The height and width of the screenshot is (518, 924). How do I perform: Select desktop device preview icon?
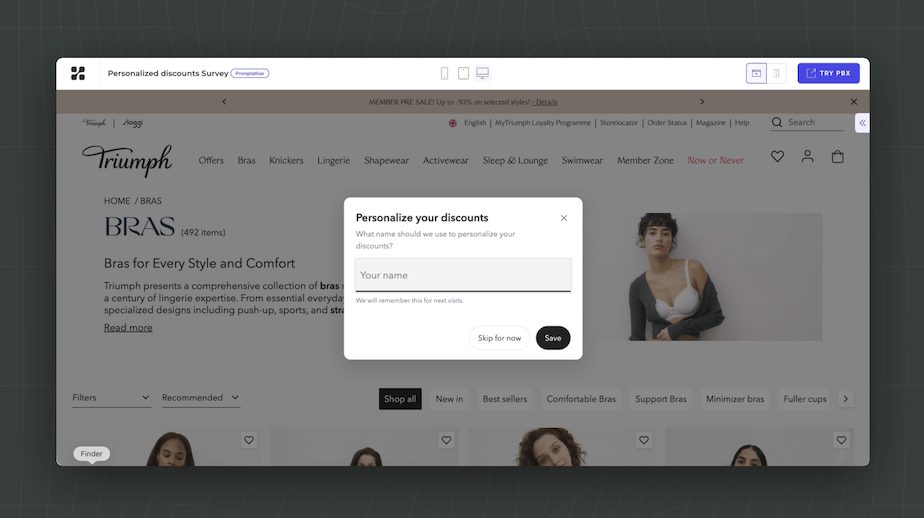(483, 73)
